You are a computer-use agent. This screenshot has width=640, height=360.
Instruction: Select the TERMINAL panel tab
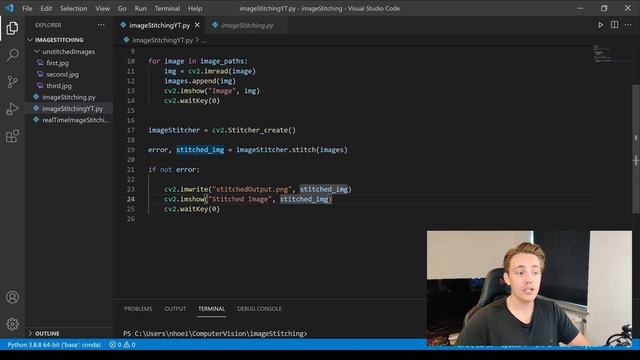(211, 309)
